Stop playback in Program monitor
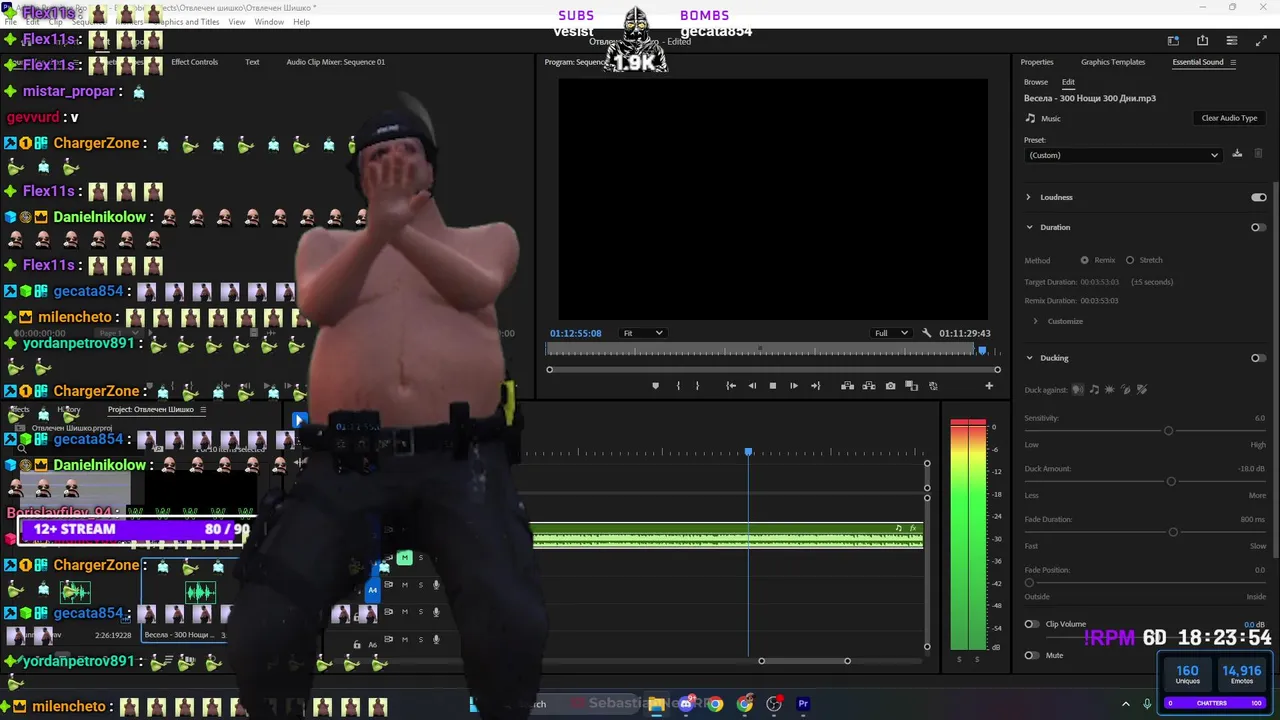Viewport: 1280px width, 720px height. pyautogui.click(x=772, y=386)
